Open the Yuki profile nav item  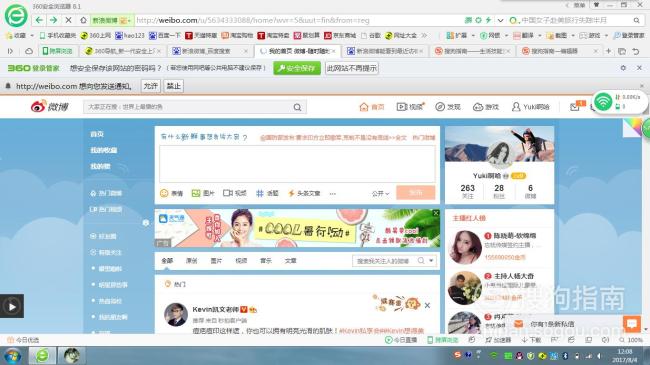point(530,107)
